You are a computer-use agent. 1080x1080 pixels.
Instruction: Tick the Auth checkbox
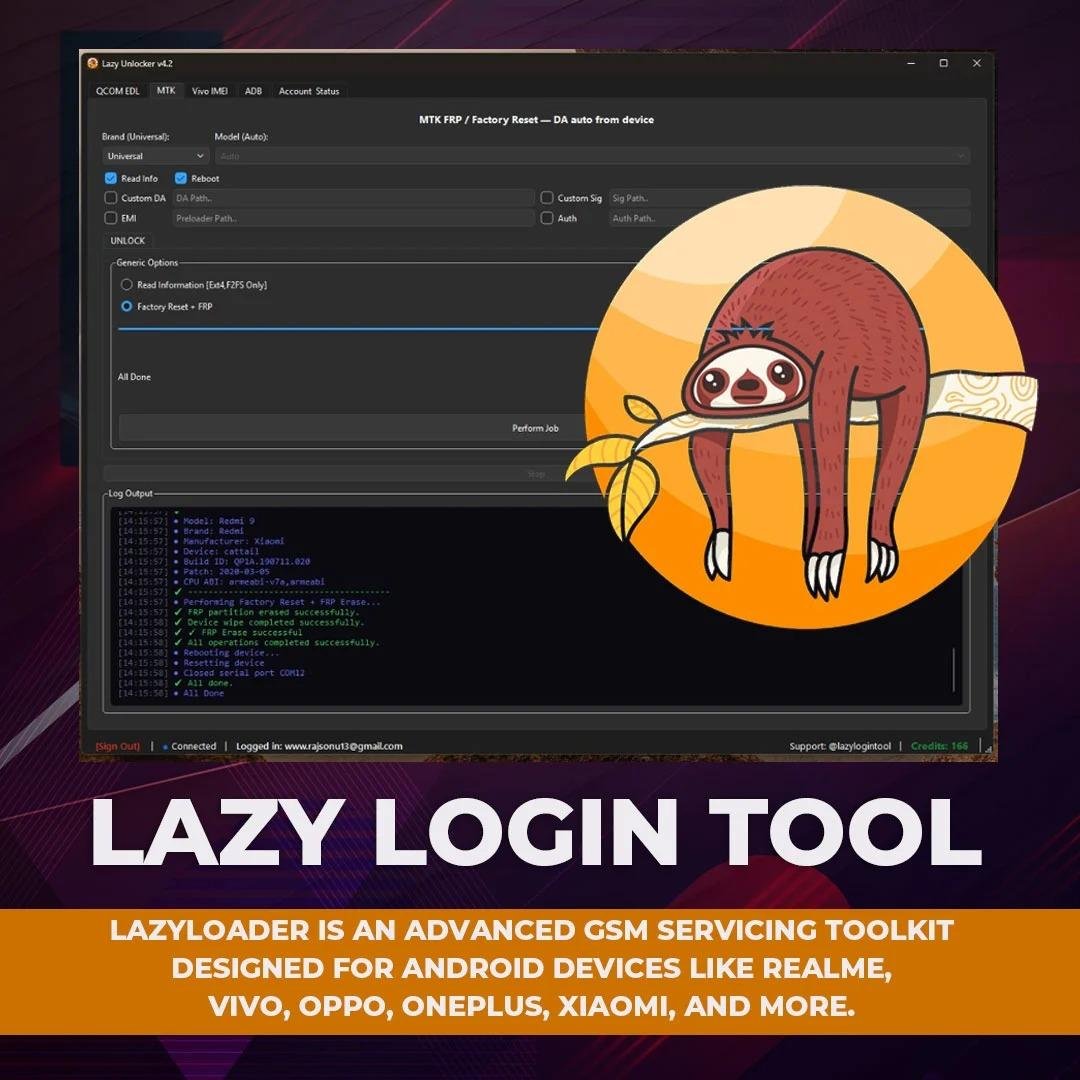[x=547, y=218]
